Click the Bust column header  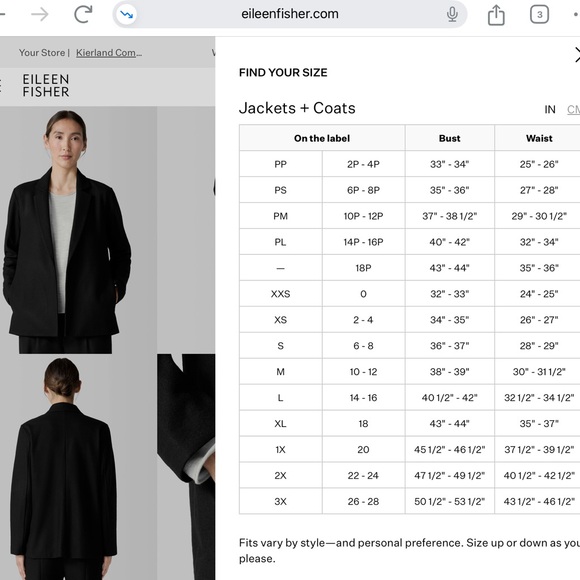point(449,138)
